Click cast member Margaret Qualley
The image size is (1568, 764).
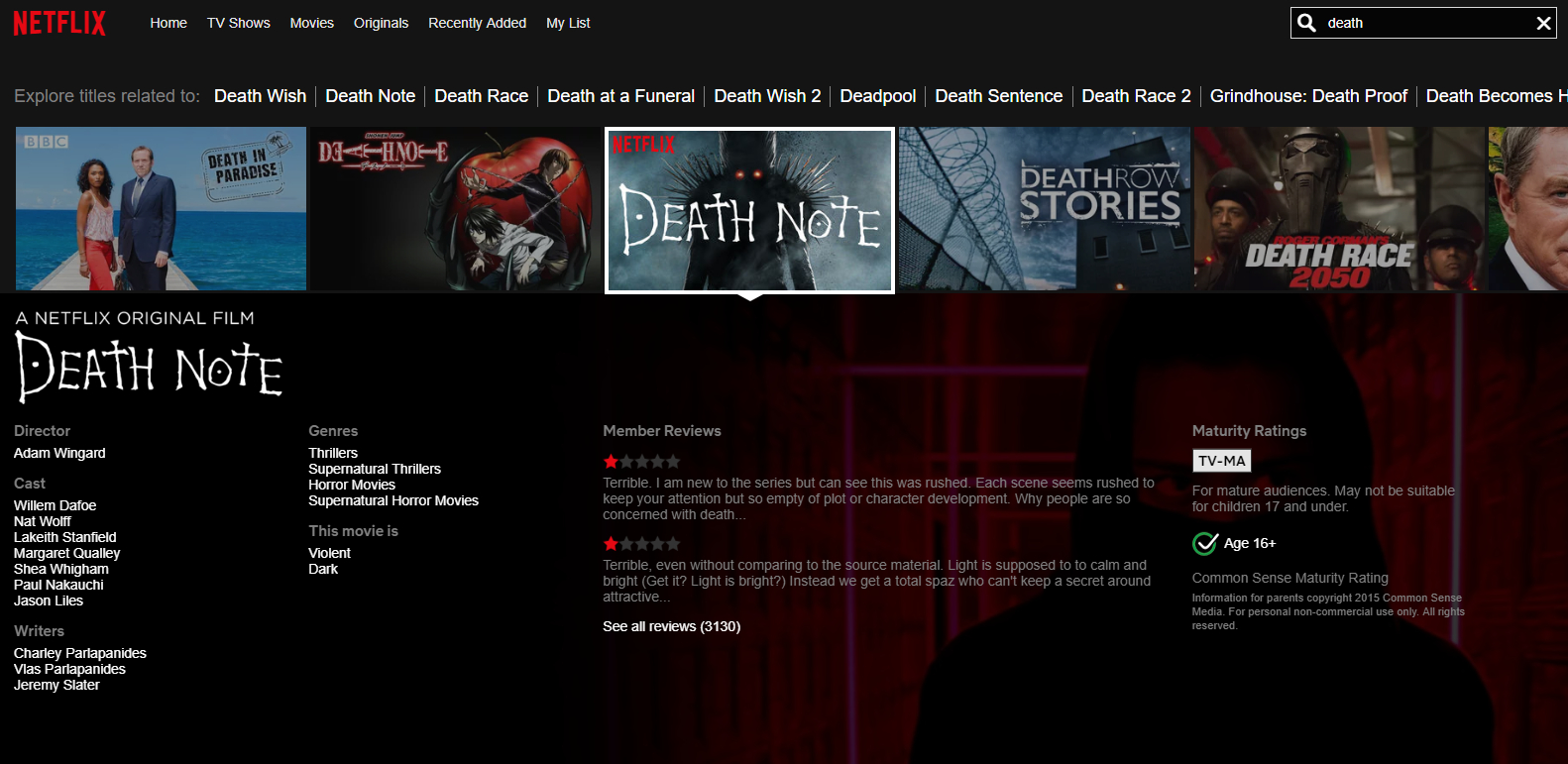(x=66, y=553)
